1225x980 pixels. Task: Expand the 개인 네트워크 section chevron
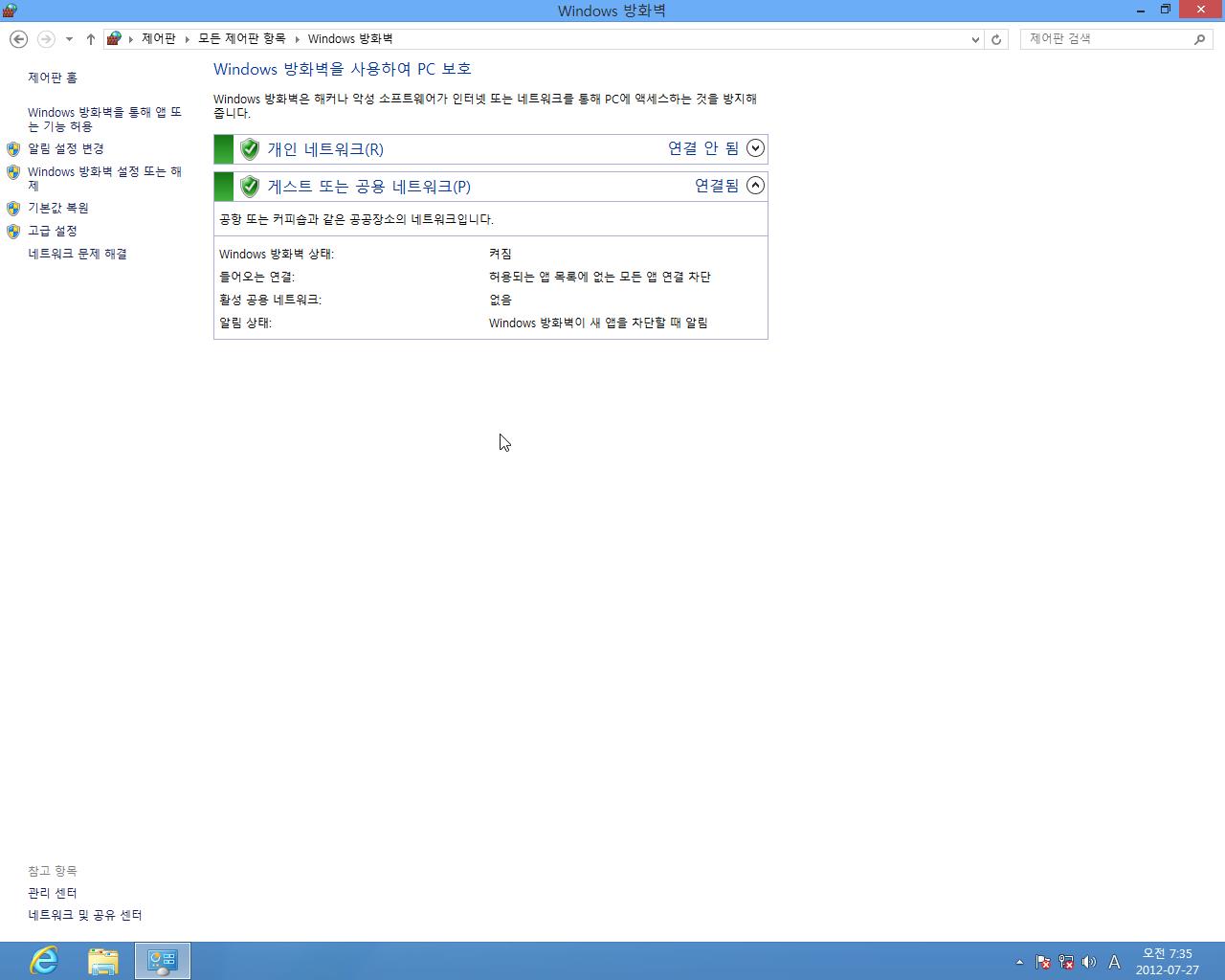tap(755, 148)
